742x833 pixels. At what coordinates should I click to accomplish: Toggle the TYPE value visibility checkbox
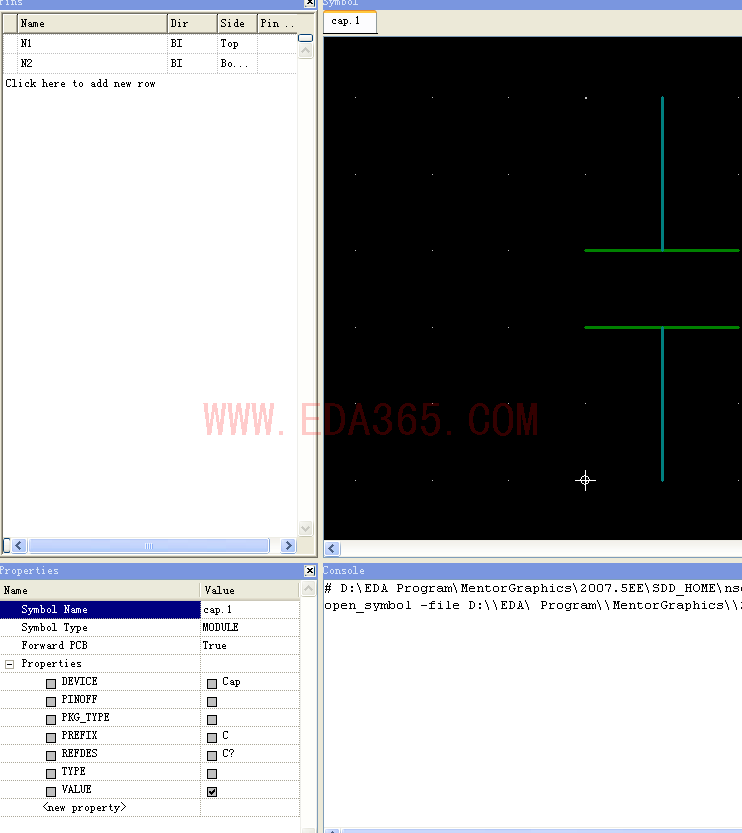tap(212, 774)
